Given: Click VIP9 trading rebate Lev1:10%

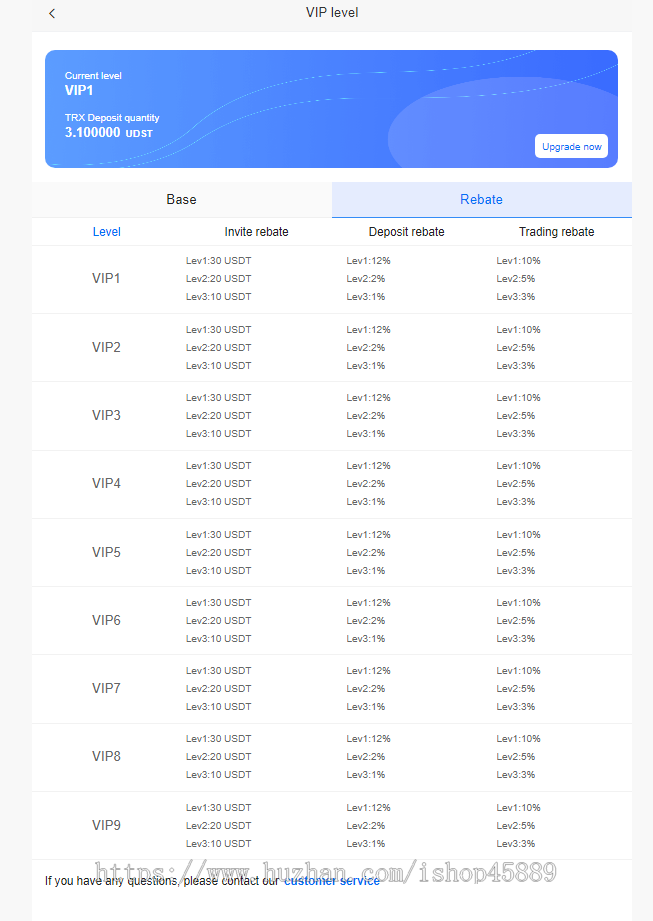Looking at the screenshot, I should click(519, 808).
